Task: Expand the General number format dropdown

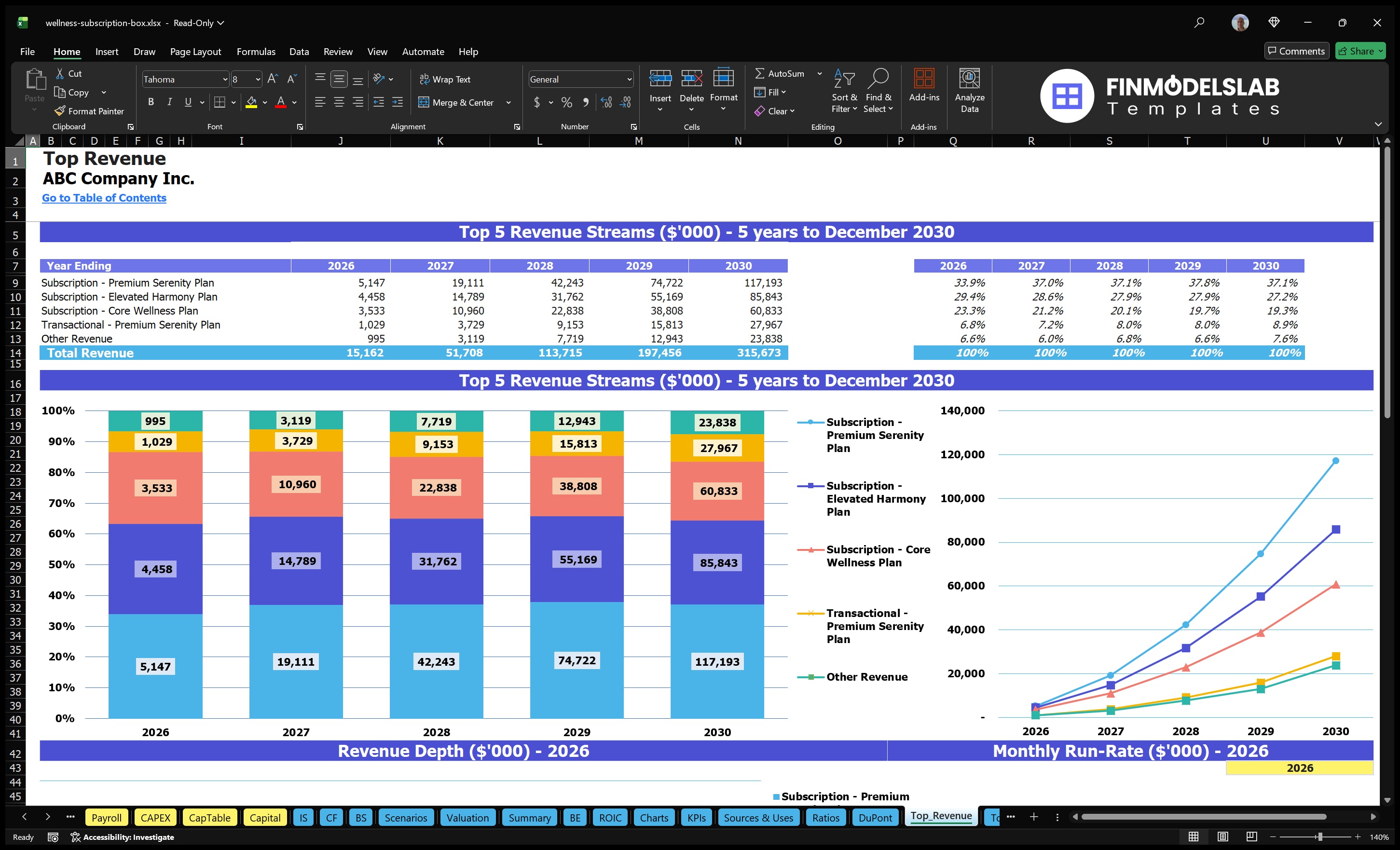Action: (629, 80)
